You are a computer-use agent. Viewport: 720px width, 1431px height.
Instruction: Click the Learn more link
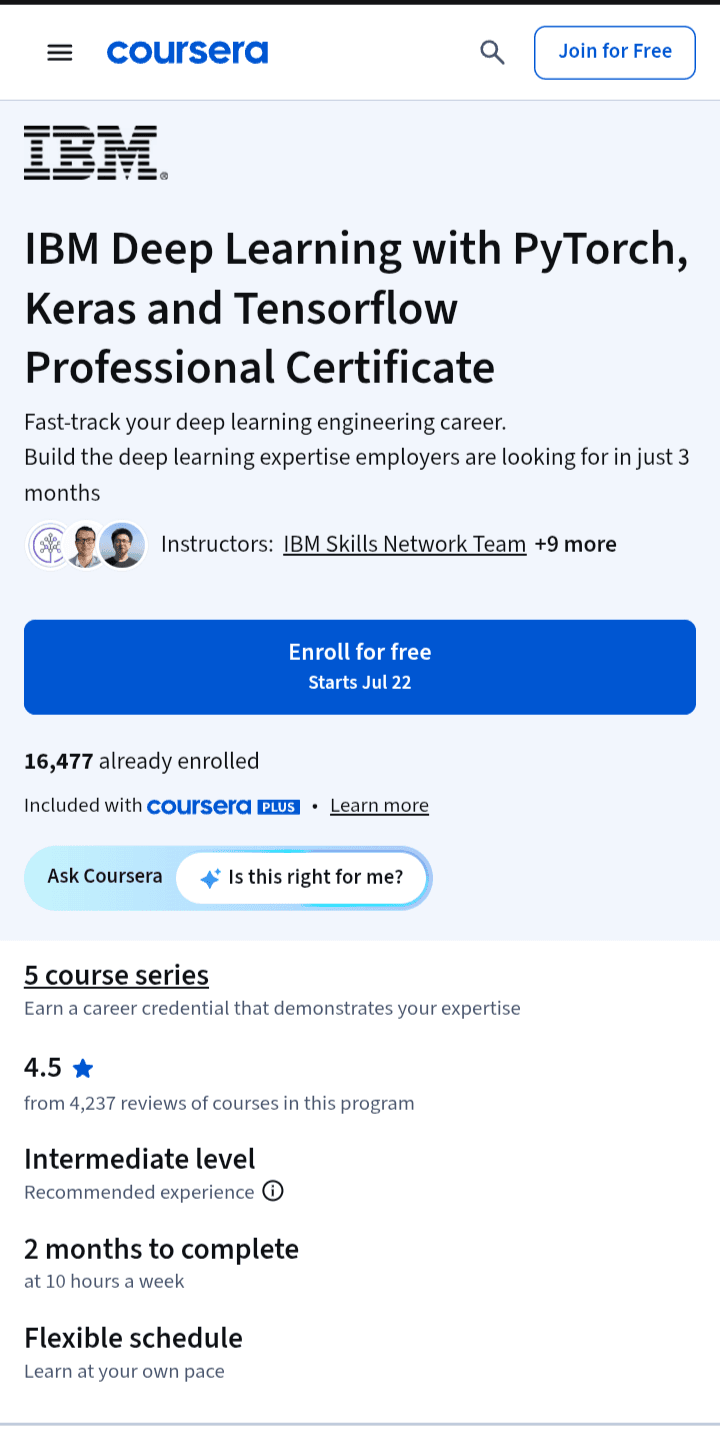pyautogui.click(x=379, y=806)
